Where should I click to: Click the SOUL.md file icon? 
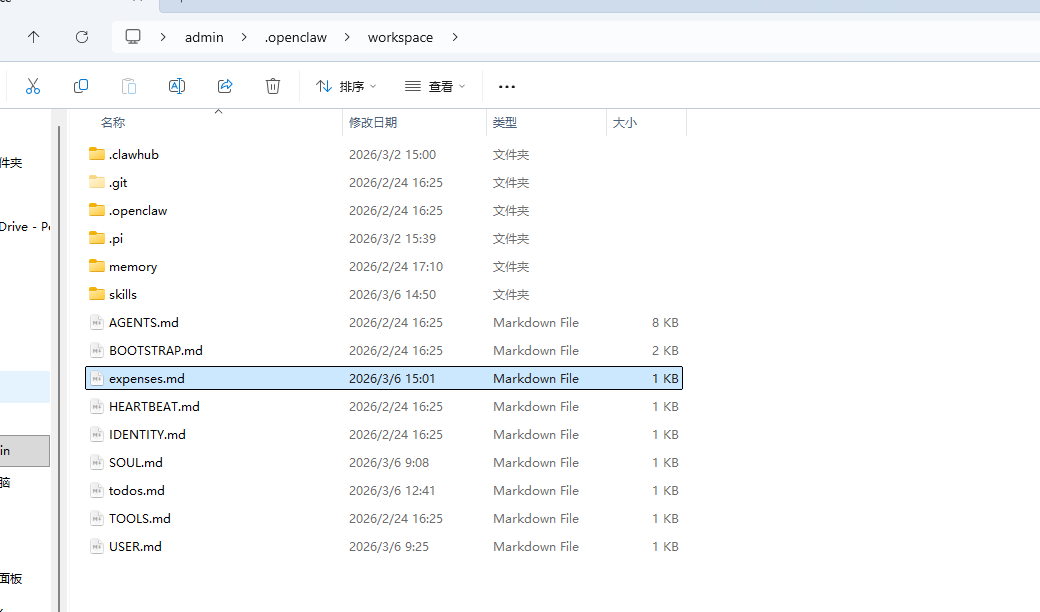pyautogui.click(x=97, y=462)
